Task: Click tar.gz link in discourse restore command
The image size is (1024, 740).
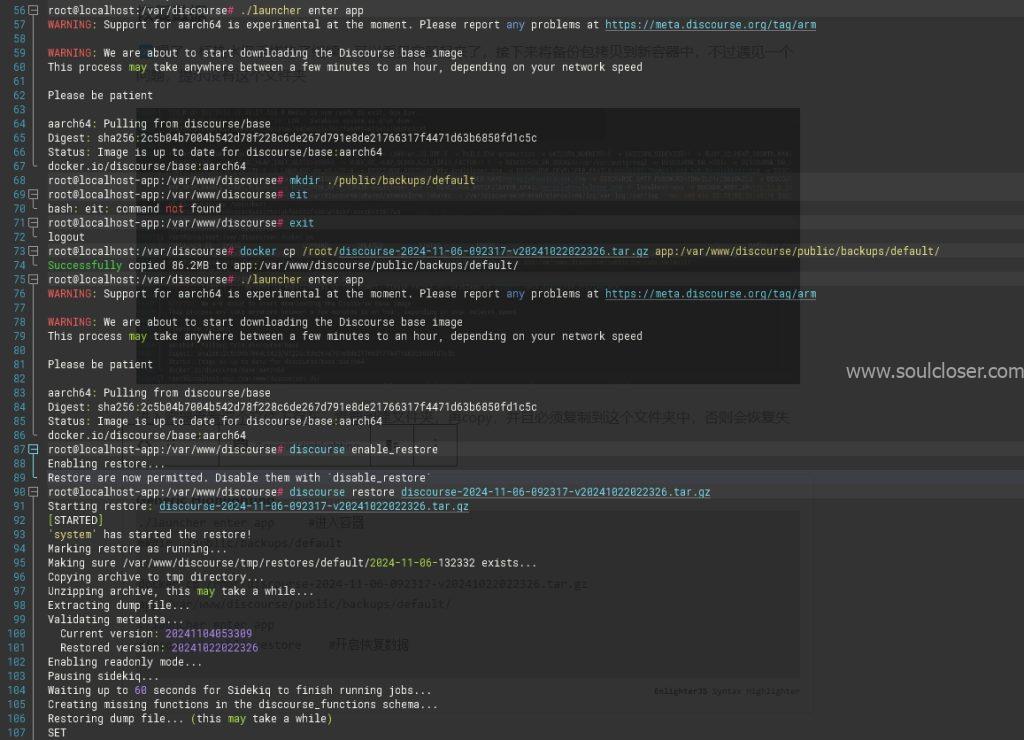Action: tap(555, 492)
